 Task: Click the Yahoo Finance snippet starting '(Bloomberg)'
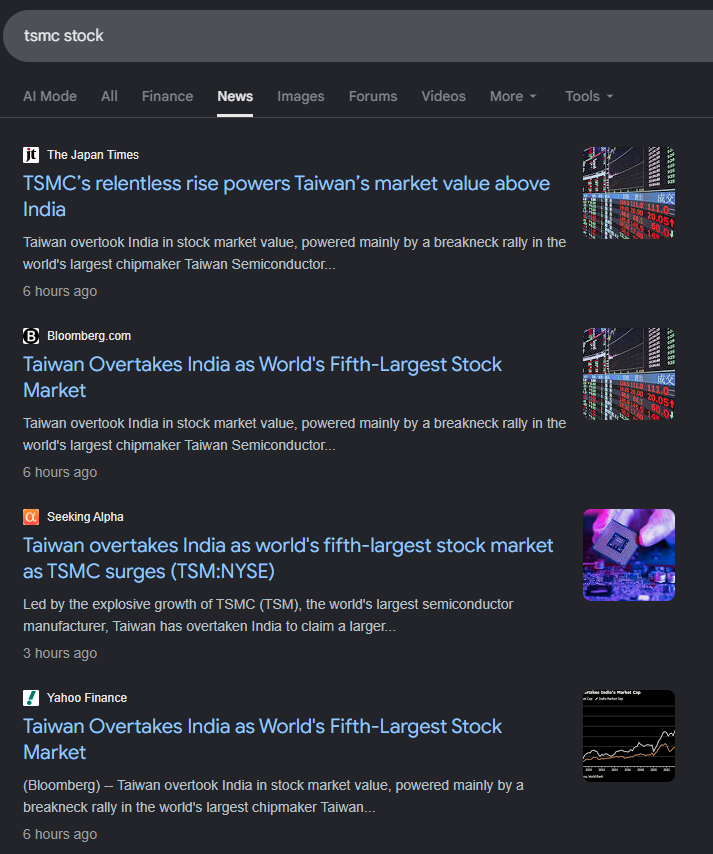pos(273,796)
